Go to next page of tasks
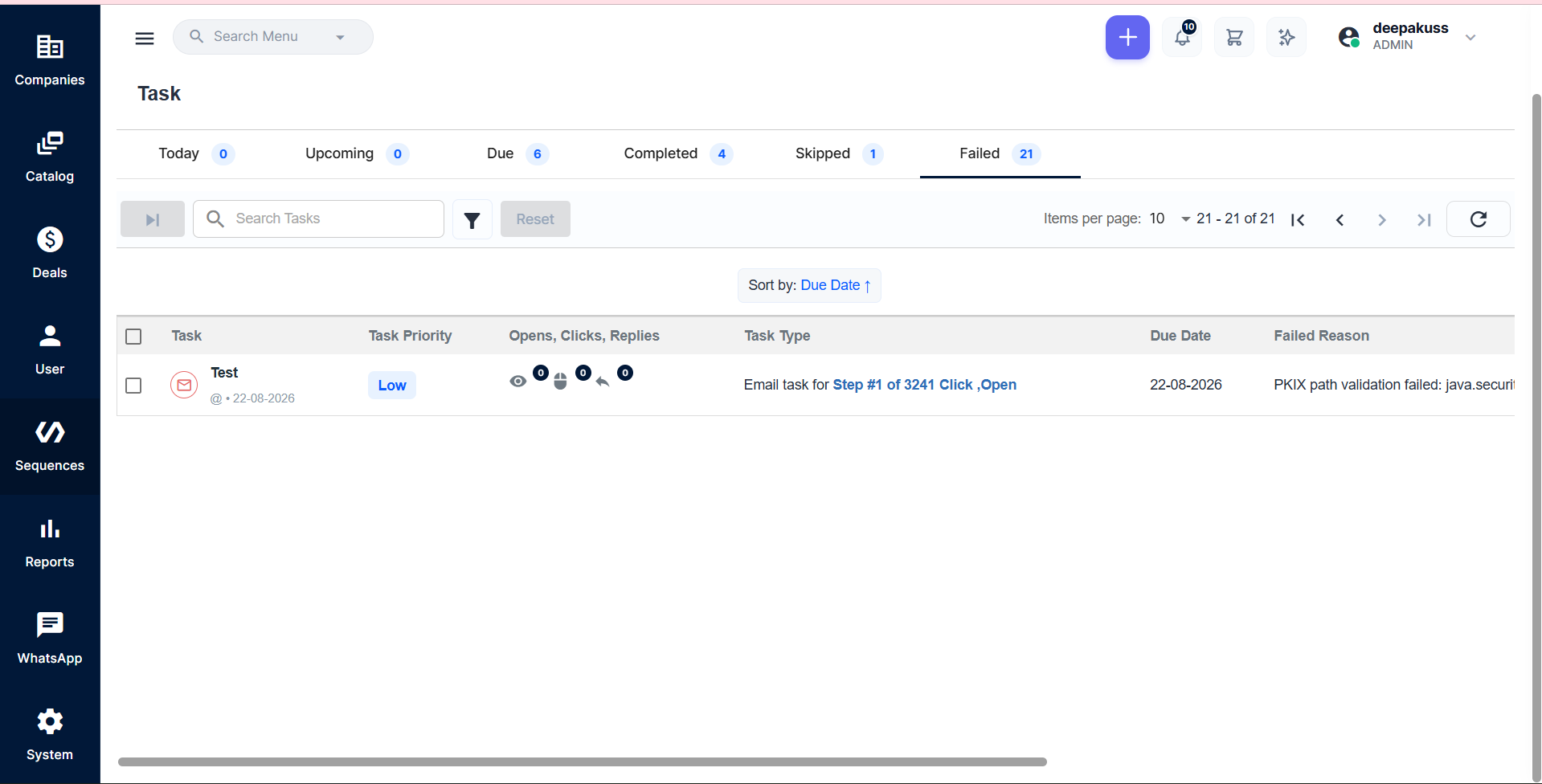This screenshot has height=784, width=1542. [x=1382, y=219]
